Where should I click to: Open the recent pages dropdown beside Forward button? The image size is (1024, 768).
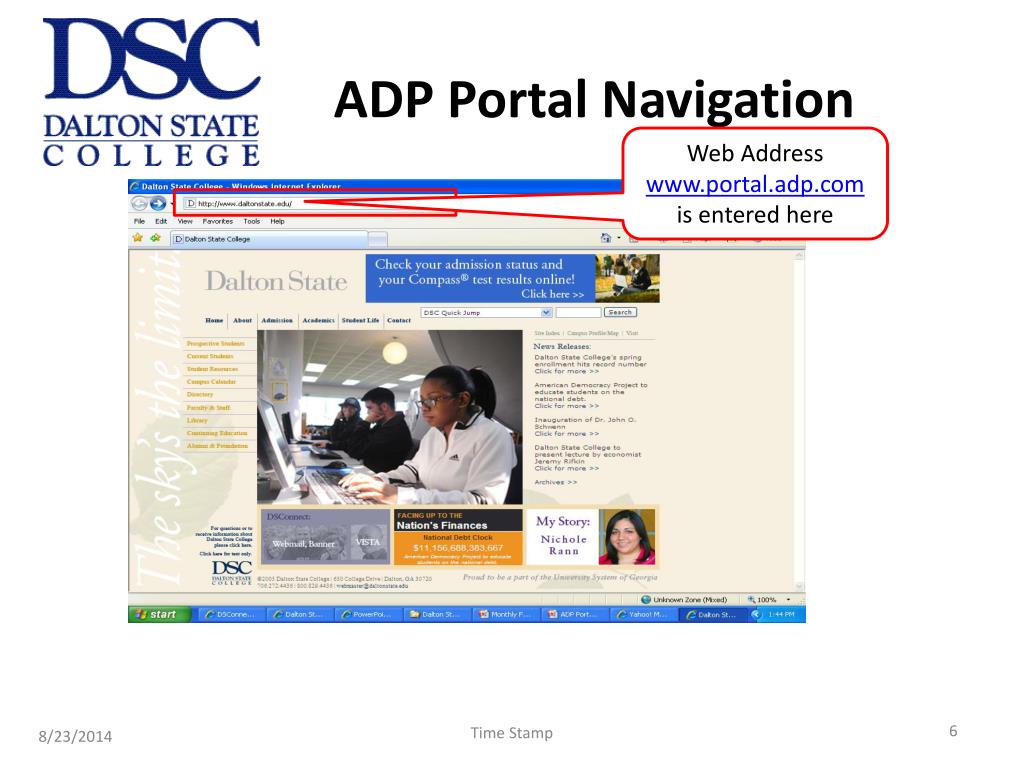pyautogui.click(x=171, y=204)
